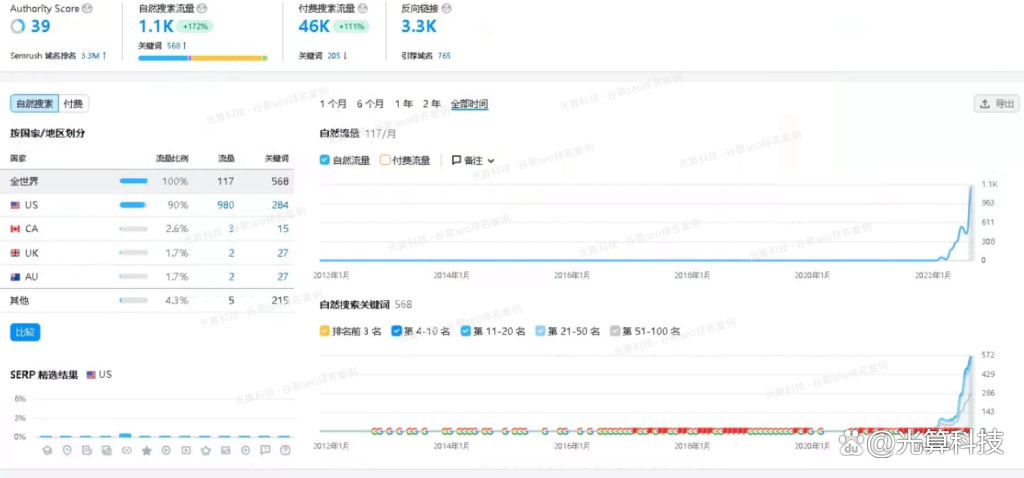Click the US flag beside SERP 精选结果

pyautogui.click(x=91, y=375)
